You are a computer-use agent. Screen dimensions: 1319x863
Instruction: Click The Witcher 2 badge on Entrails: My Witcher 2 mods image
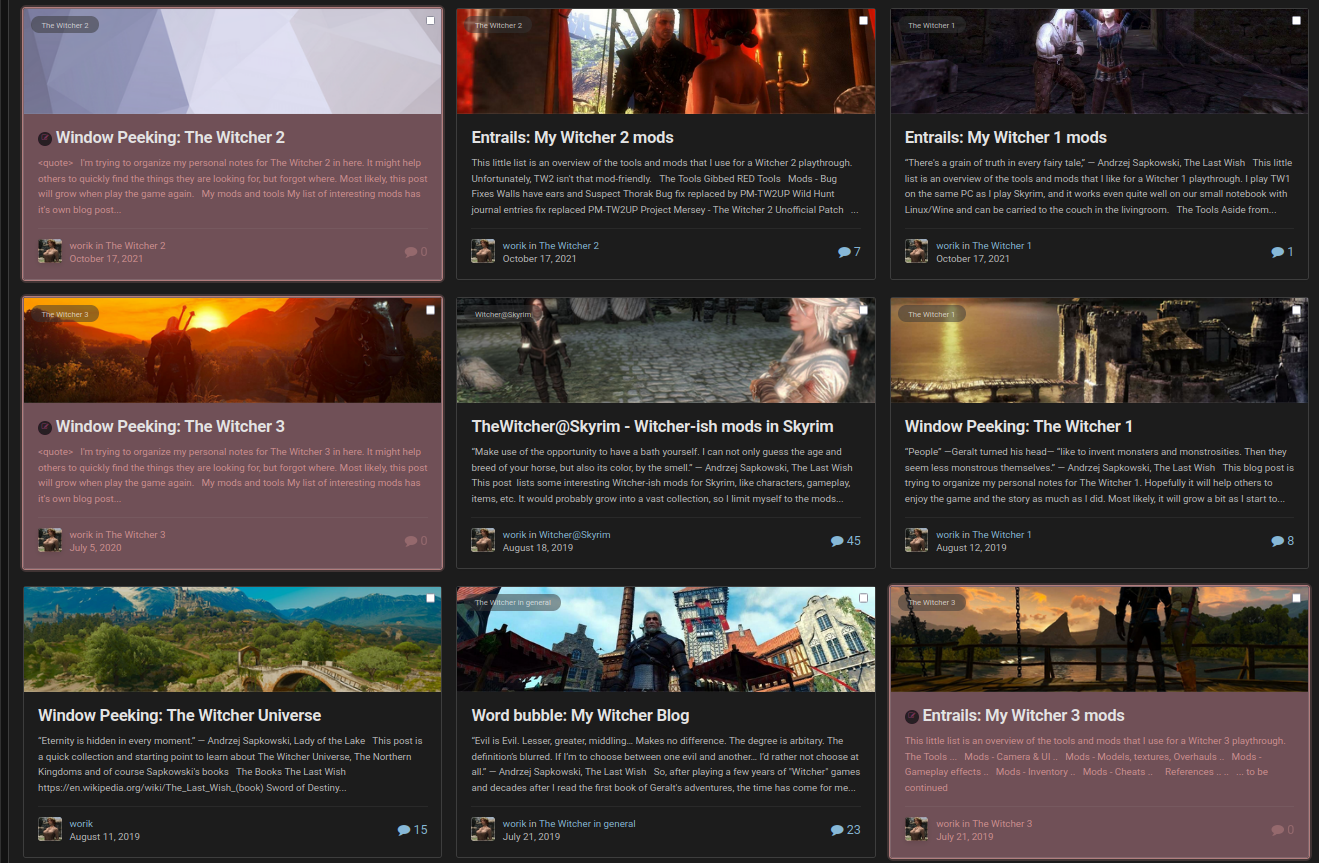(x=498, y=25)
